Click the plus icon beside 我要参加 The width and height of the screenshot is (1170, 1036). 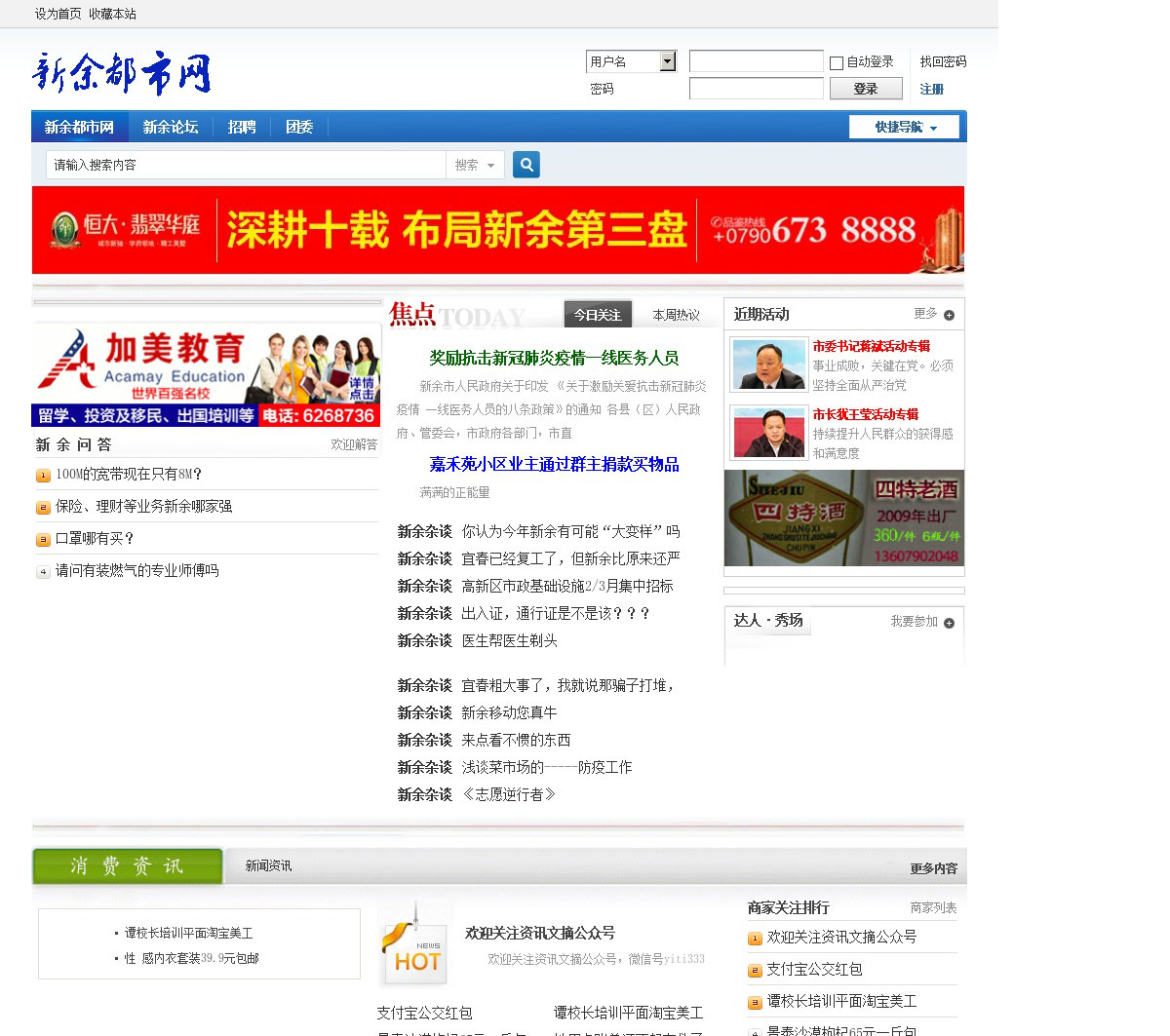tap(949, 623)
